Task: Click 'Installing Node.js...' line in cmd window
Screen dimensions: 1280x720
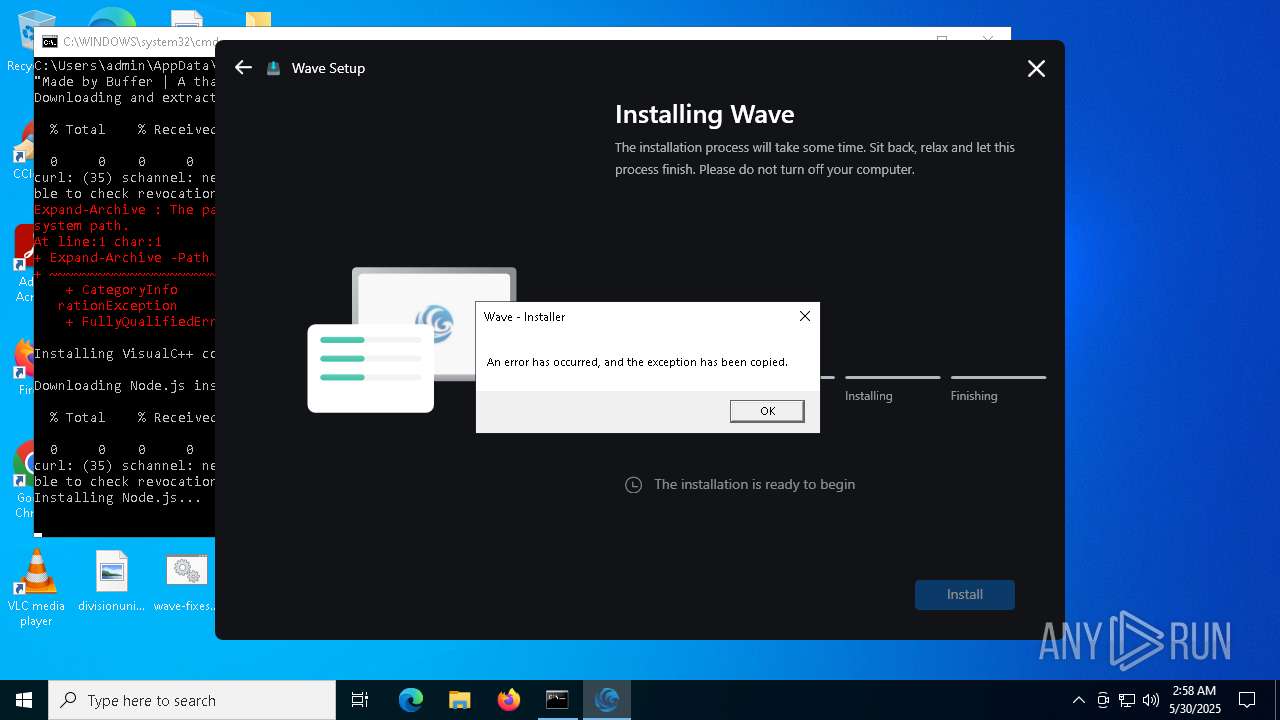Action: coord(118,497)
